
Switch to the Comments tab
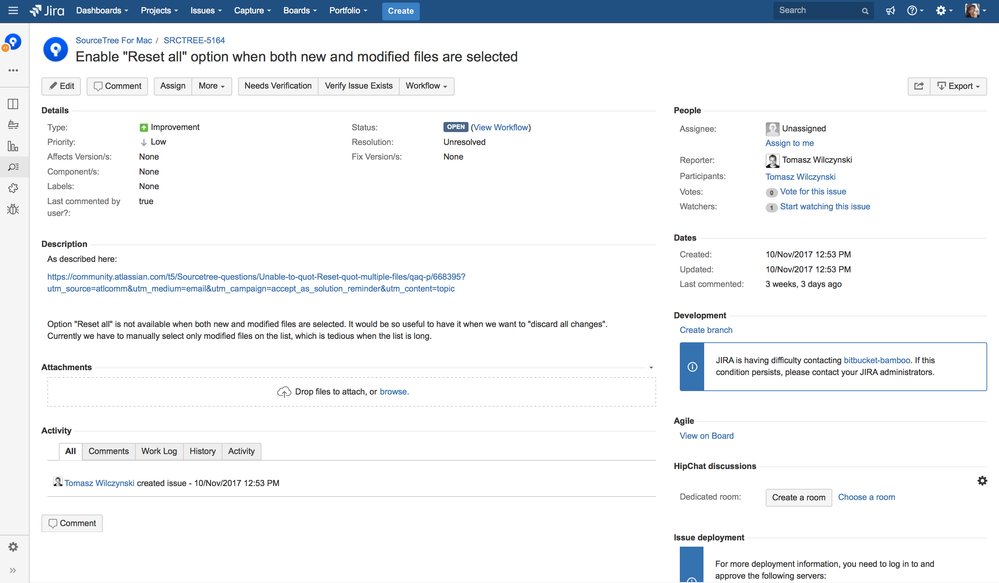click(x=108, y=451)
